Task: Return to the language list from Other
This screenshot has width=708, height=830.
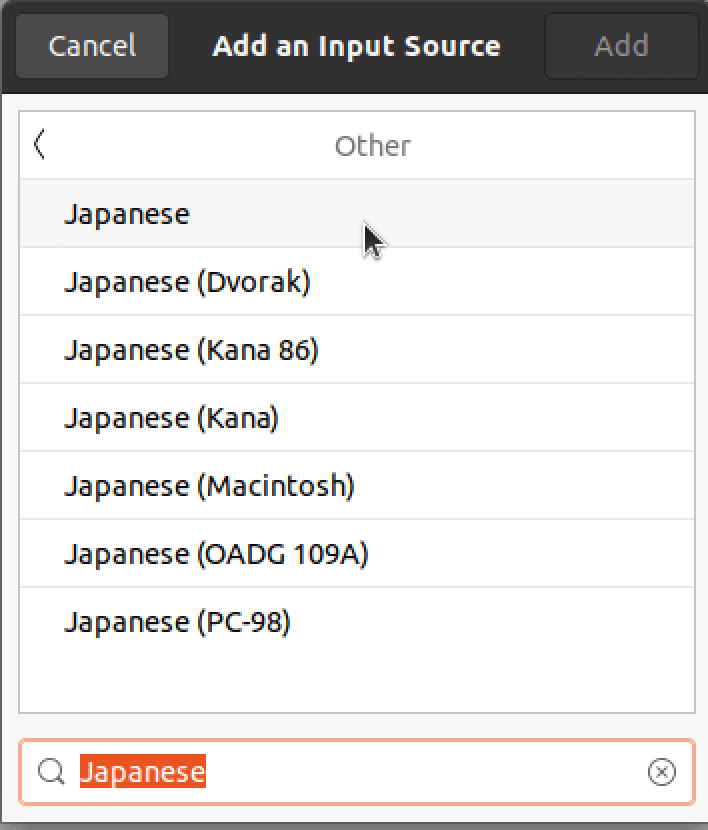Action: click(40, 145)
